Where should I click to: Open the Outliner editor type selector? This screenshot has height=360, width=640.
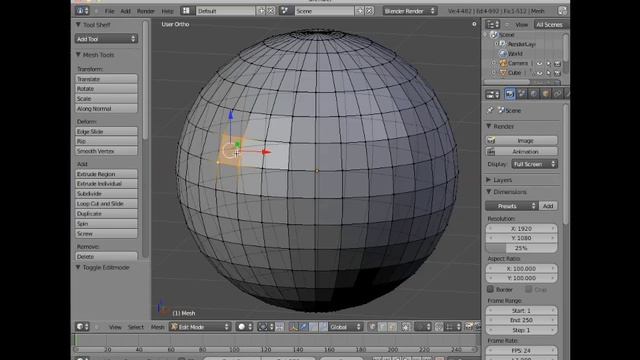[x=493, y=24]
